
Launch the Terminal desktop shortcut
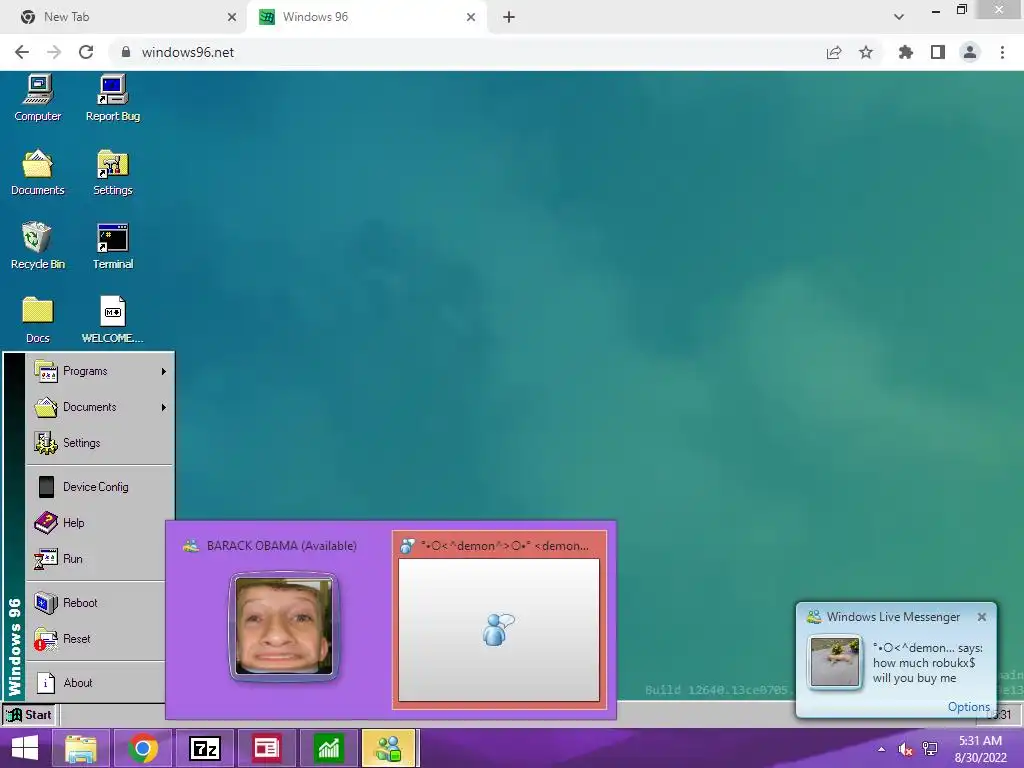click(112, 246)
